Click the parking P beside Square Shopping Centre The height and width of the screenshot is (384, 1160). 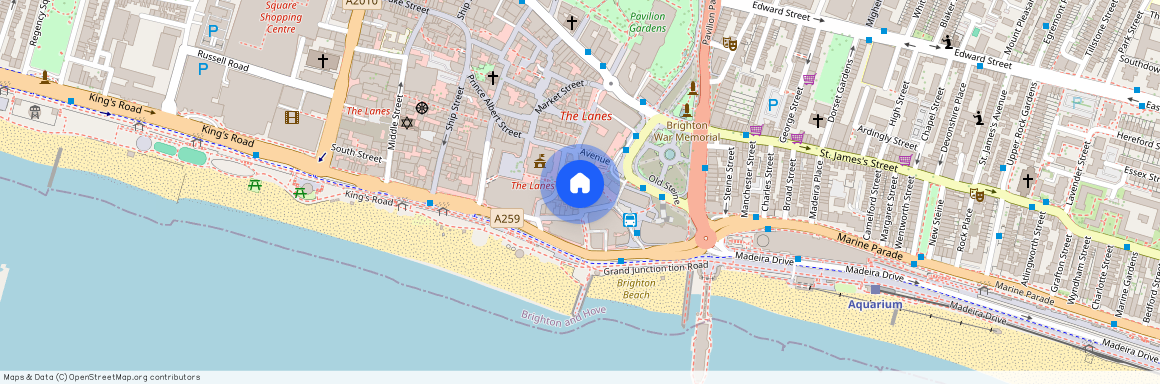[213, 31]
